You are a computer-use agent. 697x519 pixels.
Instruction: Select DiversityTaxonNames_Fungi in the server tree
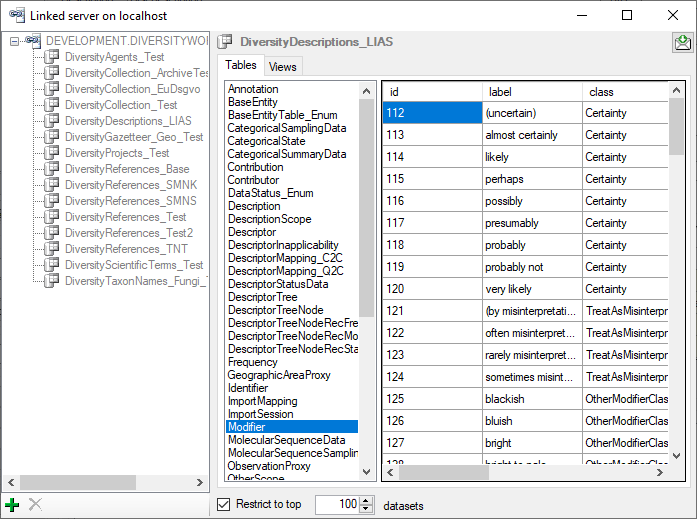(136, 281)
